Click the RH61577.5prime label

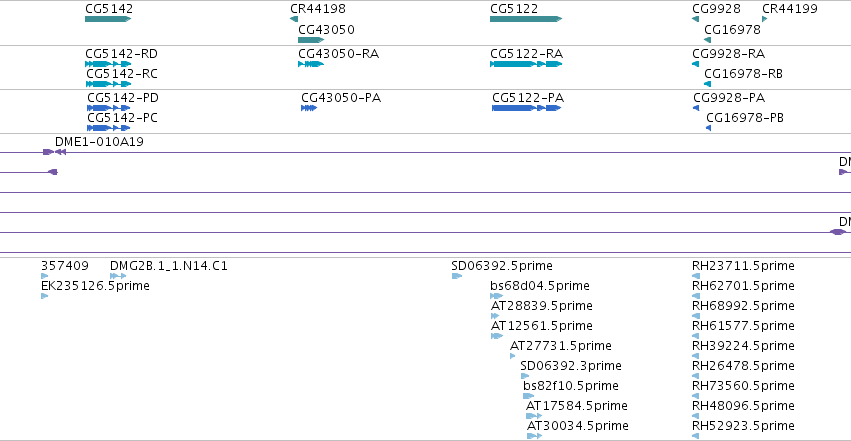[x=743, y=326]
